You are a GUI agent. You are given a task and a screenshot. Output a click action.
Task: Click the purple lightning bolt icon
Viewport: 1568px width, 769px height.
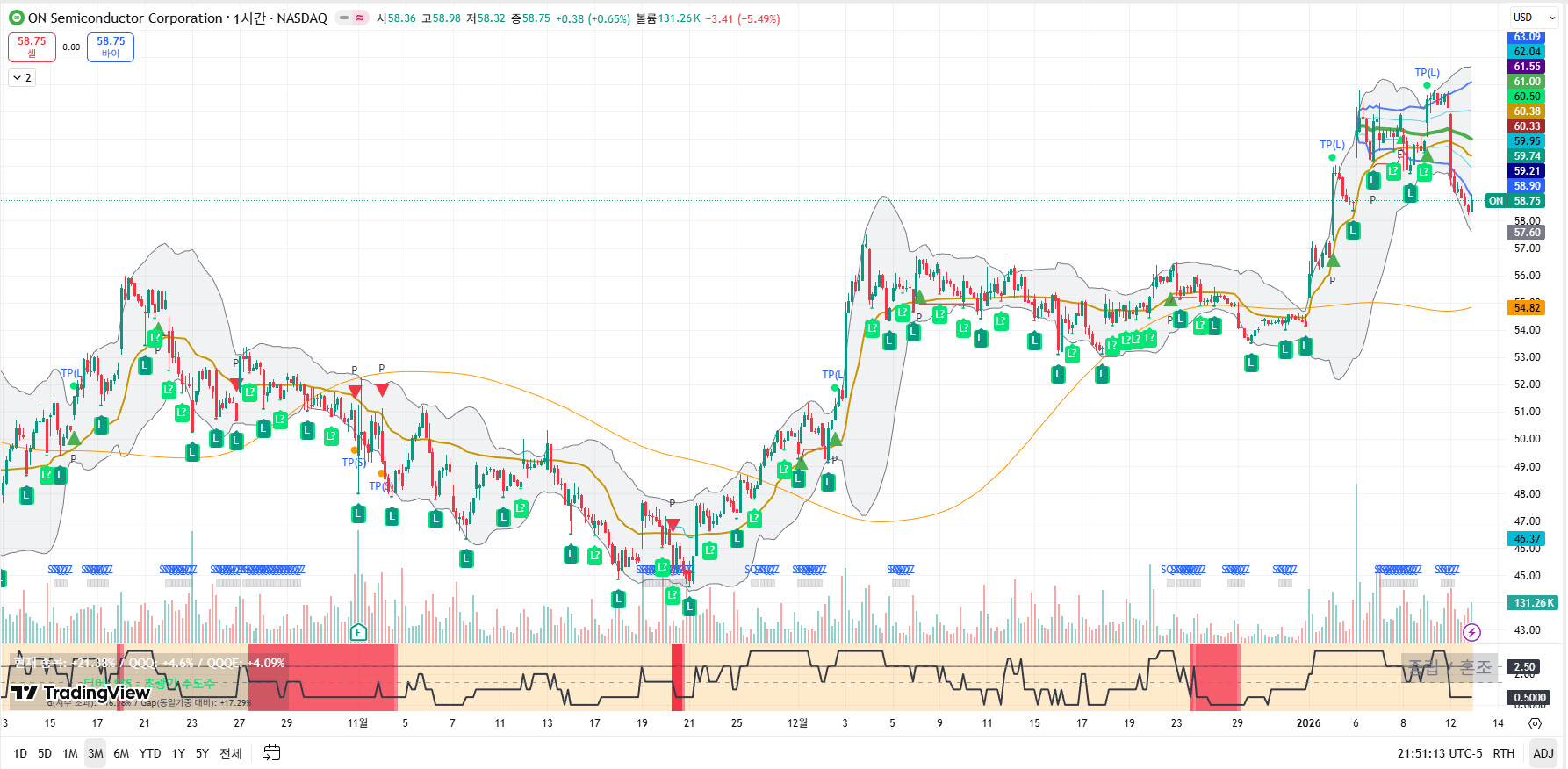point(1472,632)
